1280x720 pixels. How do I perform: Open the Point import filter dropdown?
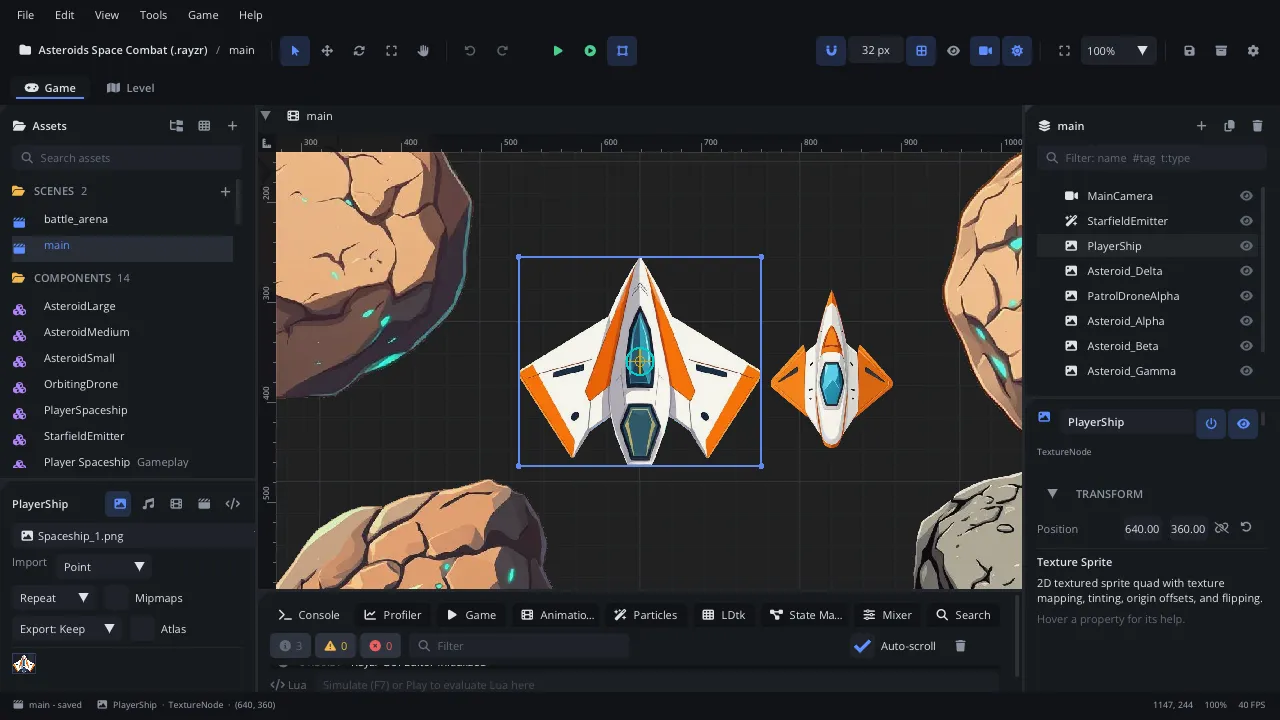[x=104, y=567]
